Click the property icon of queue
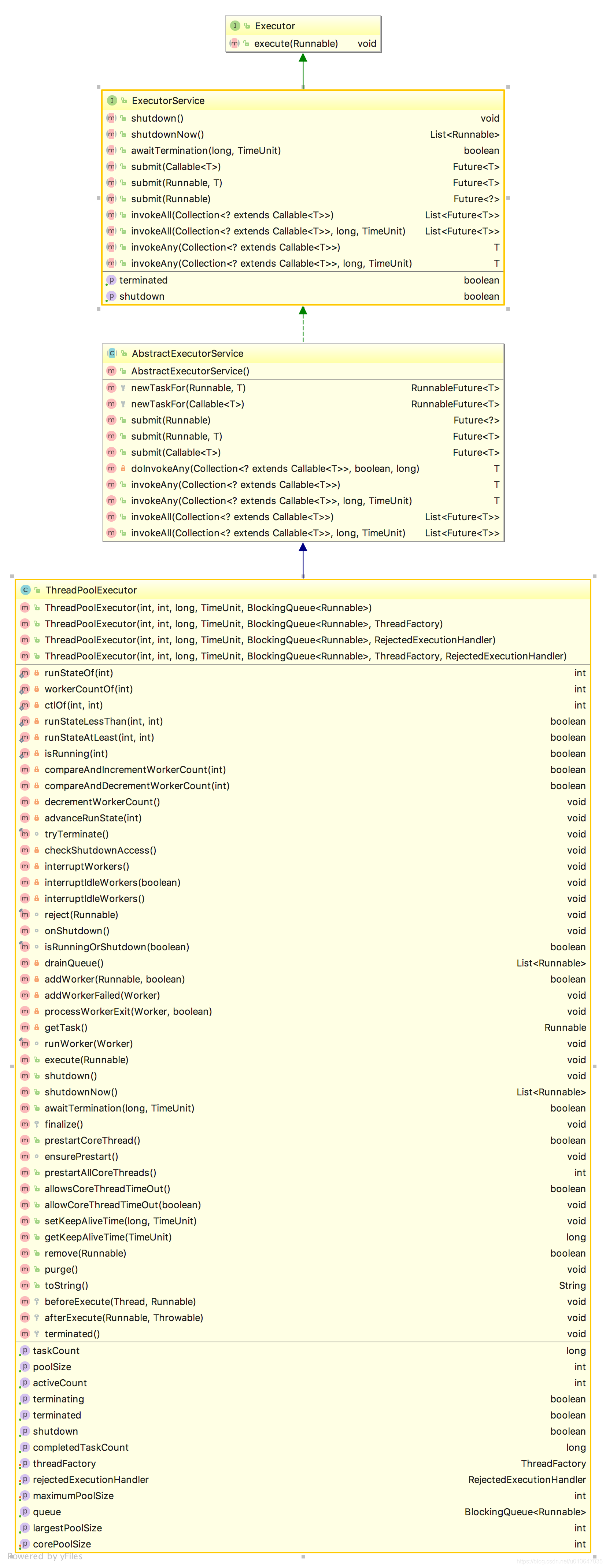Screen dimensions: 606x1568 [x=24, y=1512]
